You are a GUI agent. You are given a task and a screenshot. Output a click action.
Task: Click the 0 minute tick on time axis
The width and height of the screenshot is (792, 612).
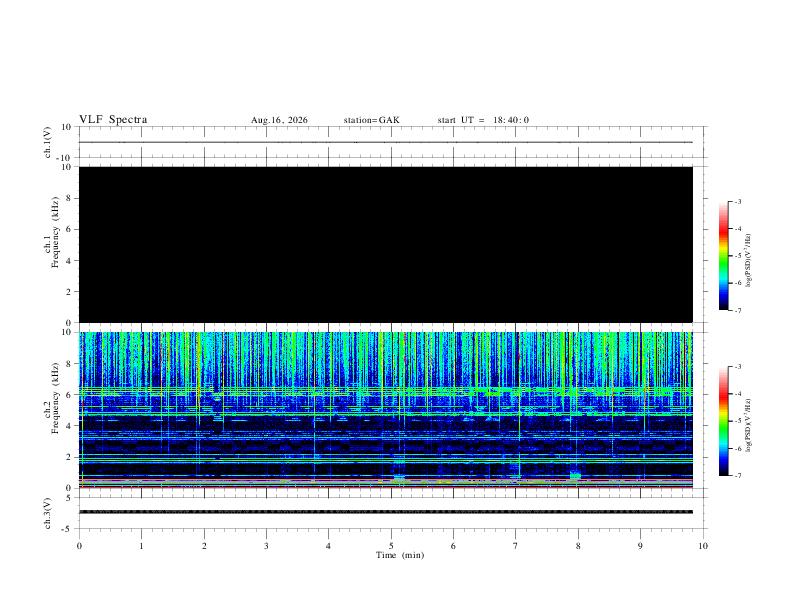pyautogui.click(x=79, y=546)
